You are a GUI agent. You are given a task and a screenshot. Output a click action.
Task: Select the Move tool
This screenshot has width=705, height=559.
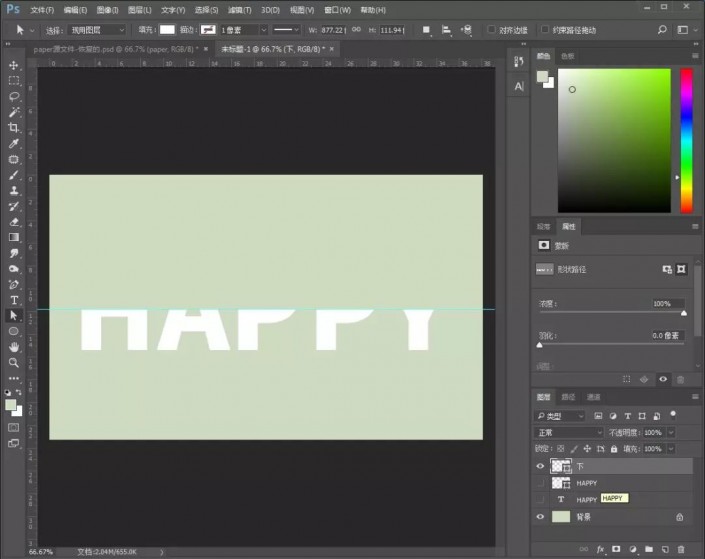[13, 65]
